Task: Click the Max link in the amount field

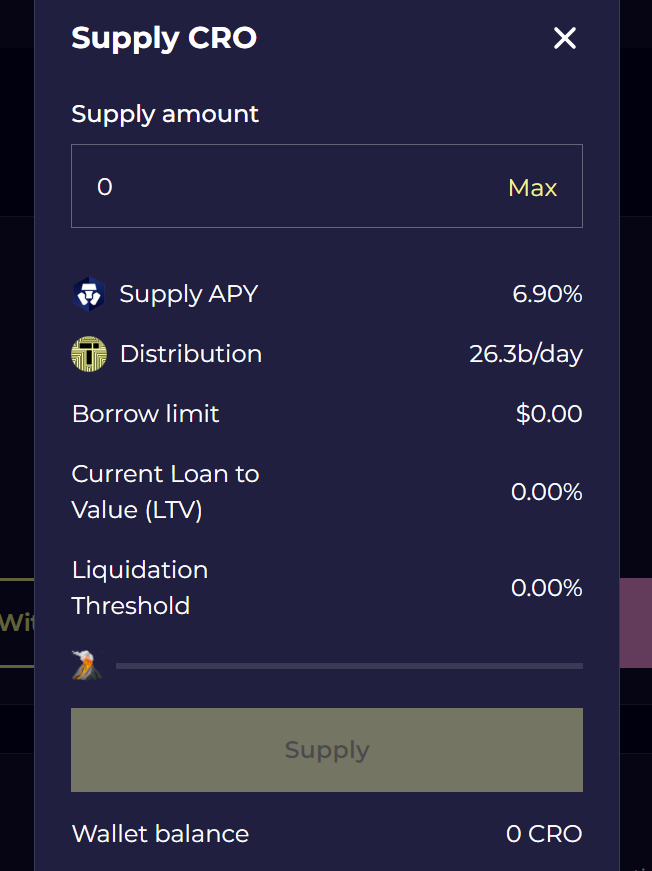Action: 532,188
